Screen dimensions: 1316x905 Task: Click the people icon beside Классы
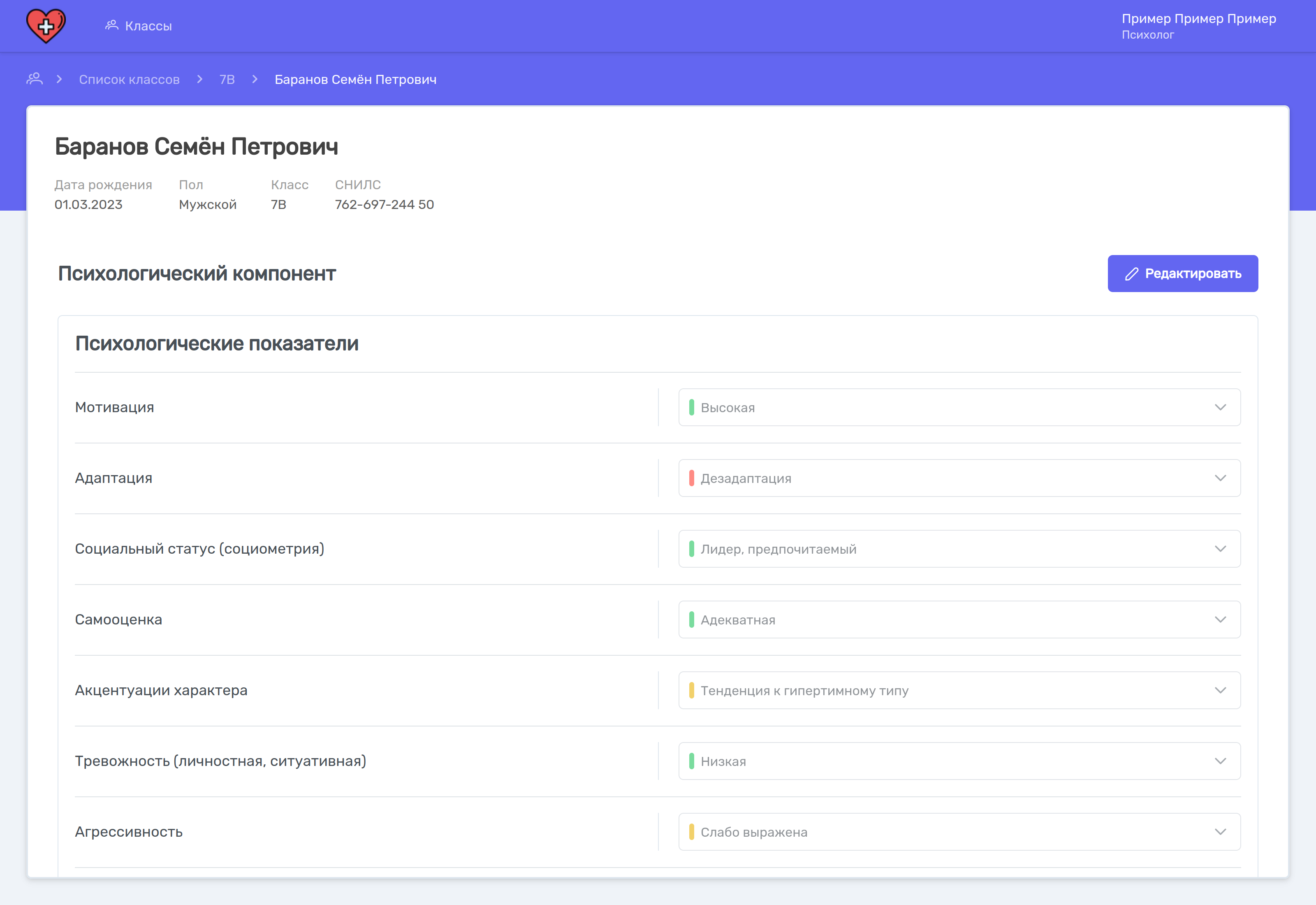tap(111, 25)
